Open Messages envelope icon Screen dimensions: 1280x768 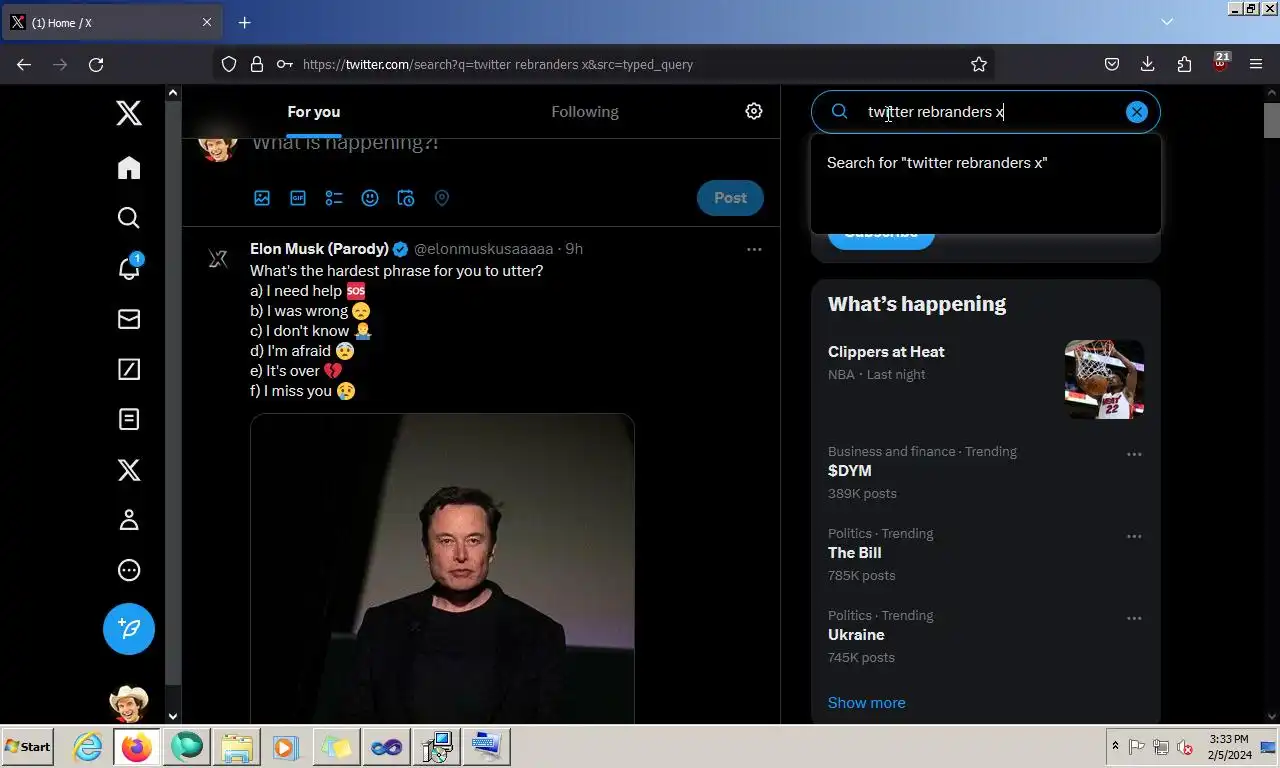[129, 319]
